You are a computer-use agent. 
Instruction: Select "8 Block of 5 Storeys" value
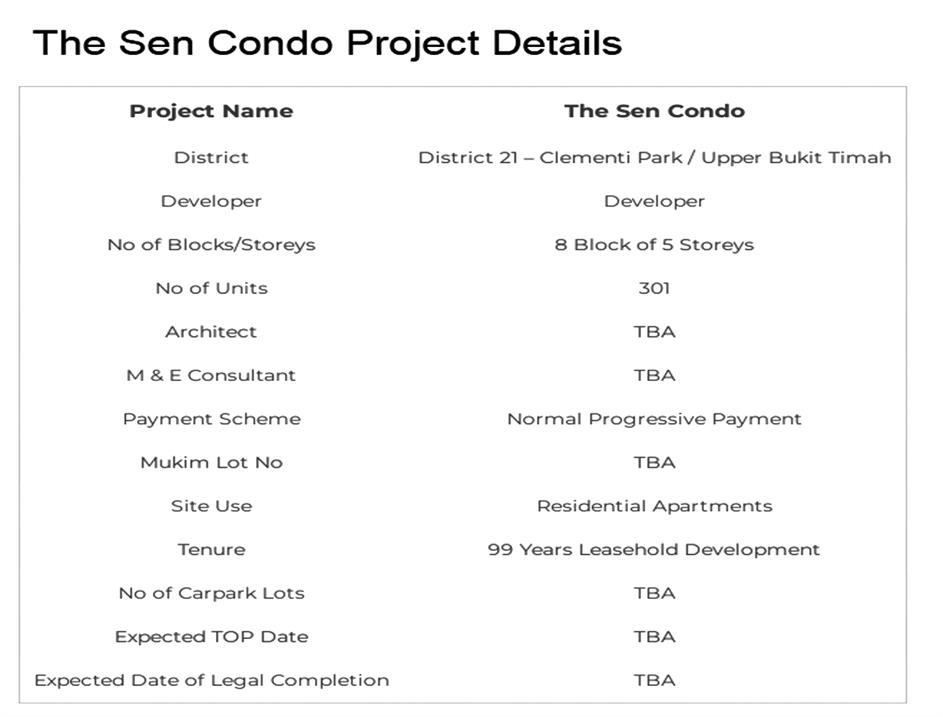tap(654, 244)
